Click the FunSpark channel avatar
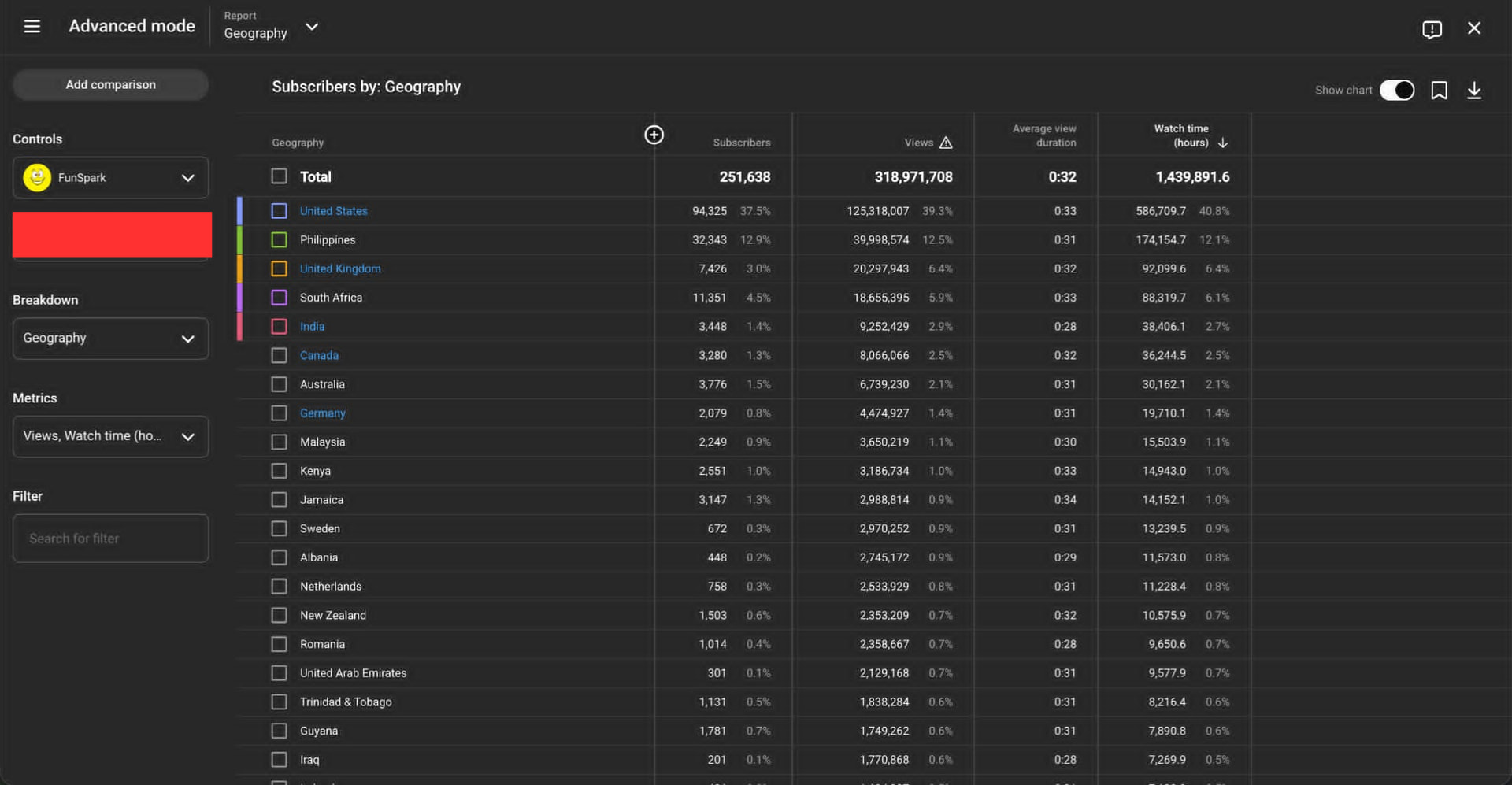 (37, 178)
